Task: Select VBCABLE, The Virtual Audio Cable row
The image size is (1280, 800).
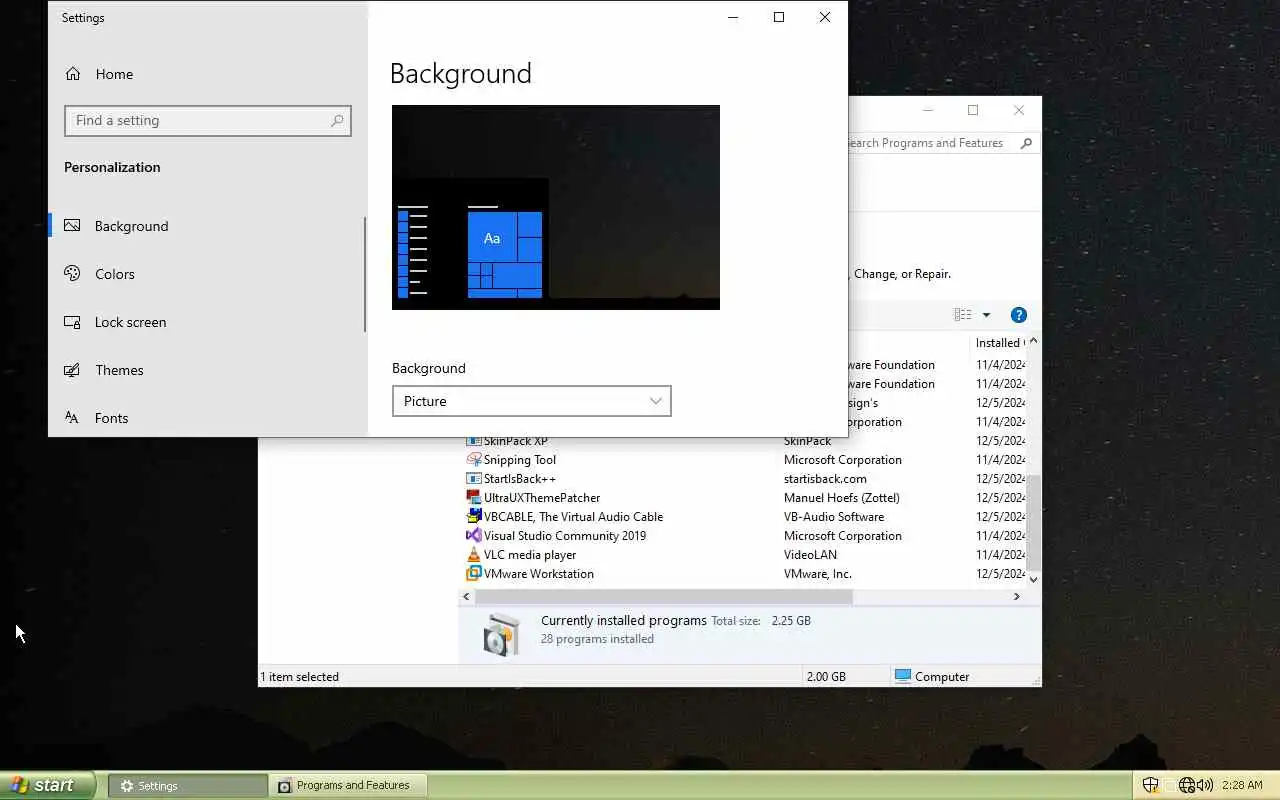Action: click(x=744, y=517)
